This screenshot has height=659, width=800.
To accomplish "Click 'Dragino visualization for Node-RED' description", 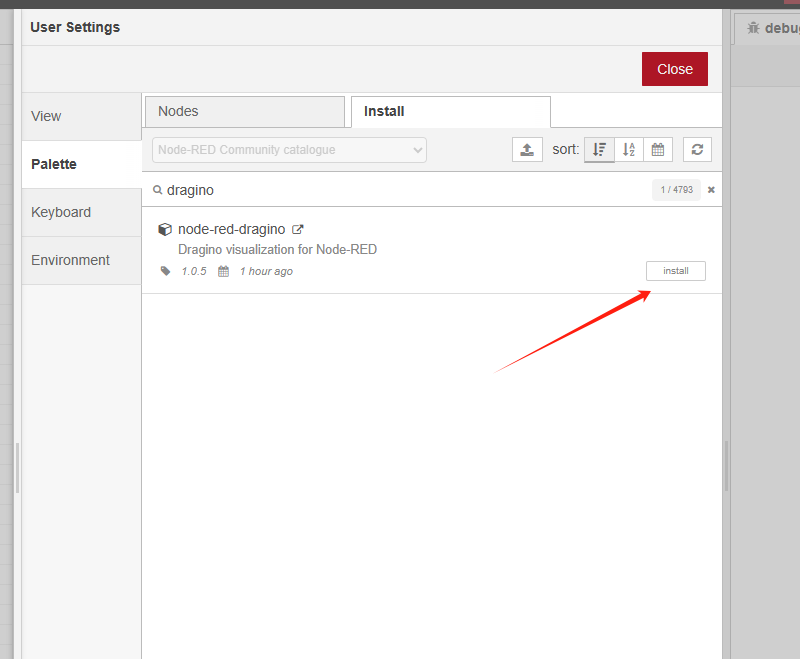I will click(x=278, y=249).
